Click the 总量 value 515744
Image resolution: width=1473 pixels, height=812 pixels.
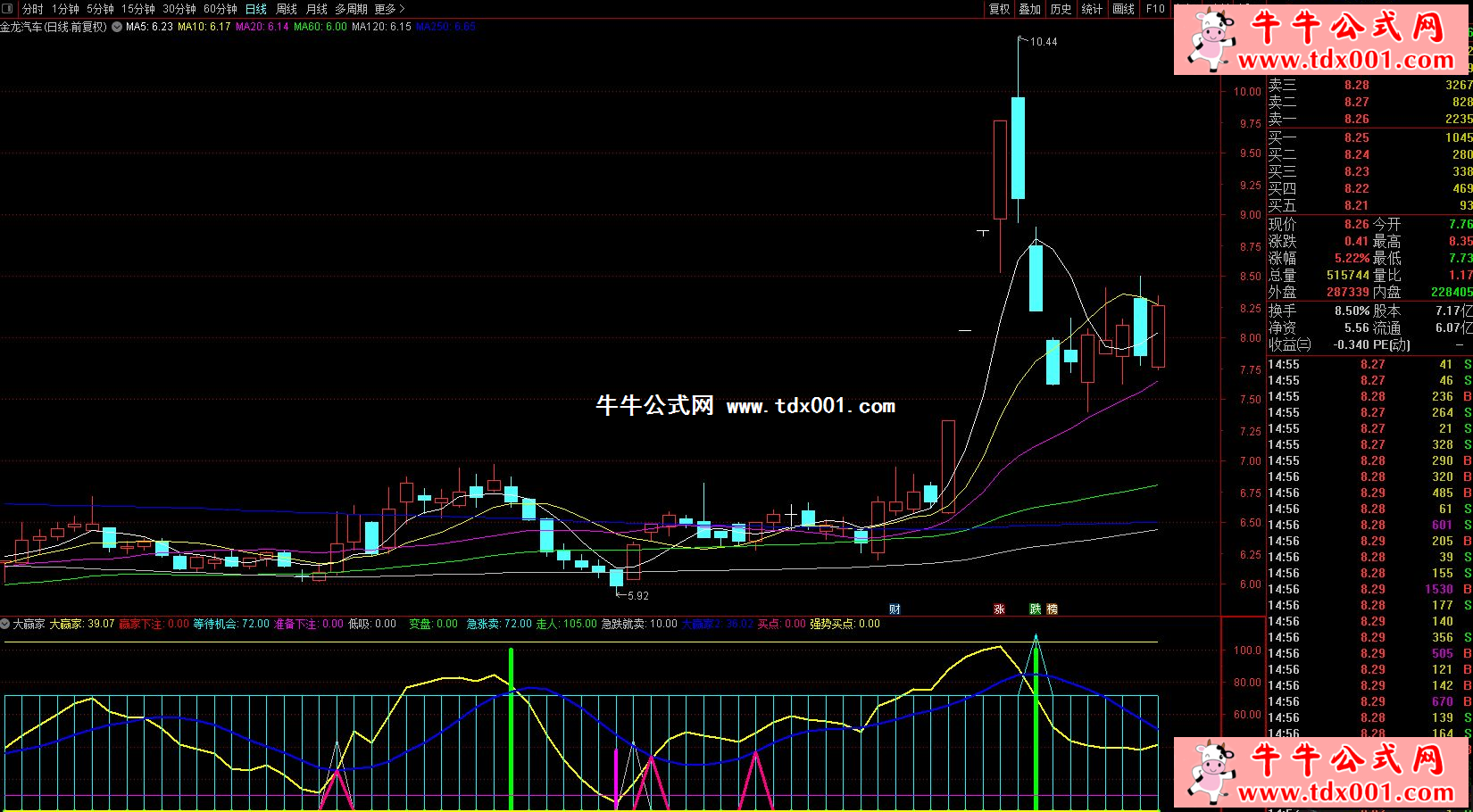1348,275
